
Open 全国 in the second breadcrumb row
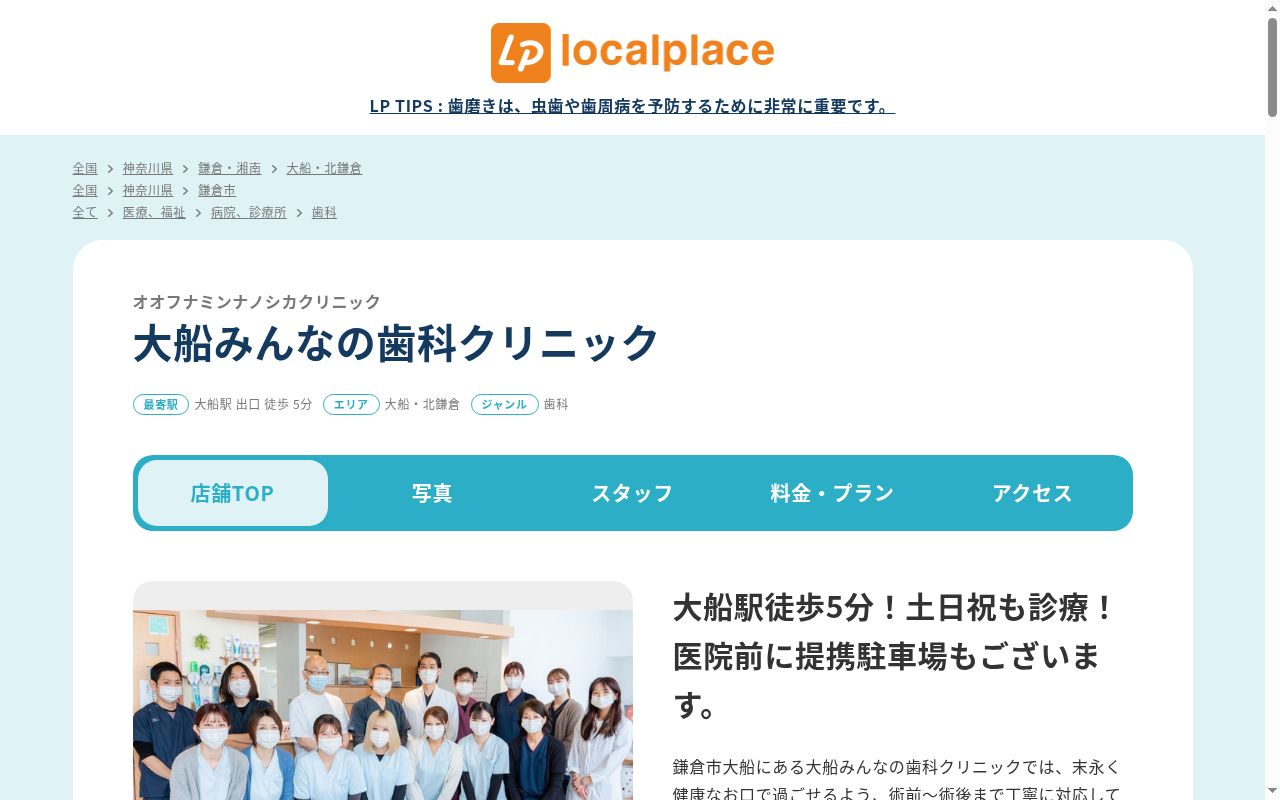click(x=85, y=190)
